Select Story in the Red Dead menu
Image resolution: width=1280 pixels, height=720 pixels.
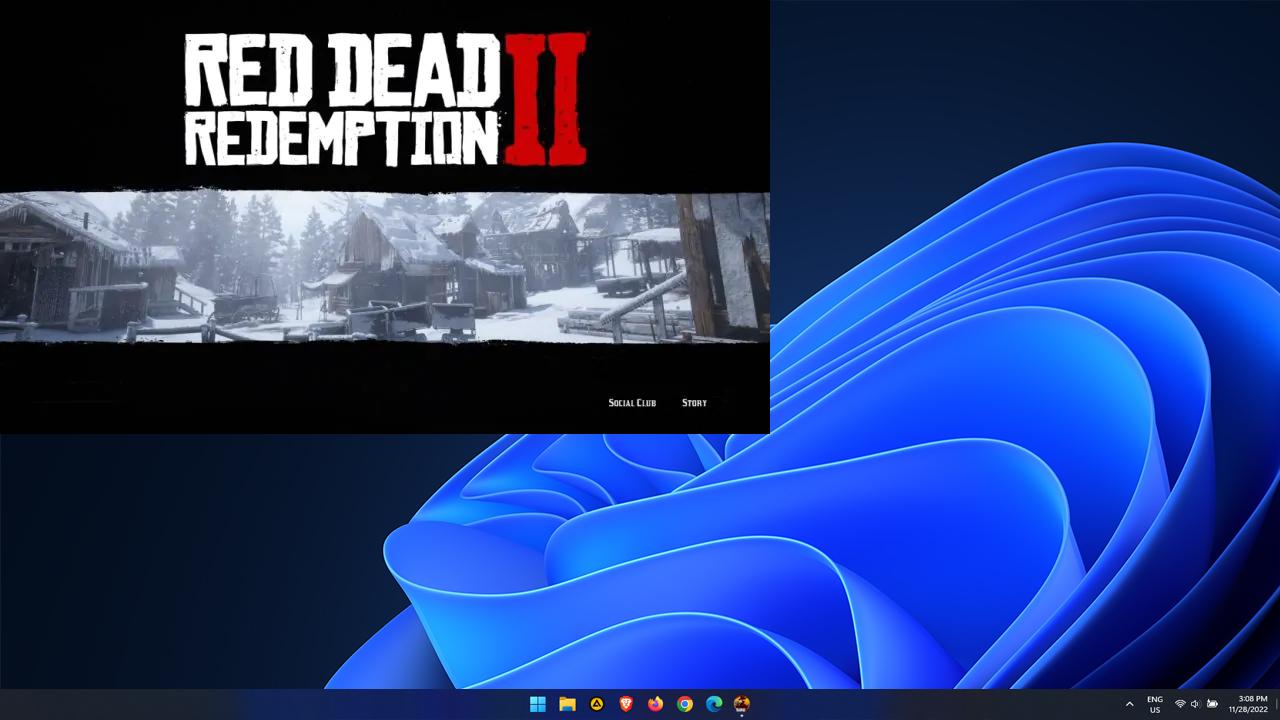(694, 403)
